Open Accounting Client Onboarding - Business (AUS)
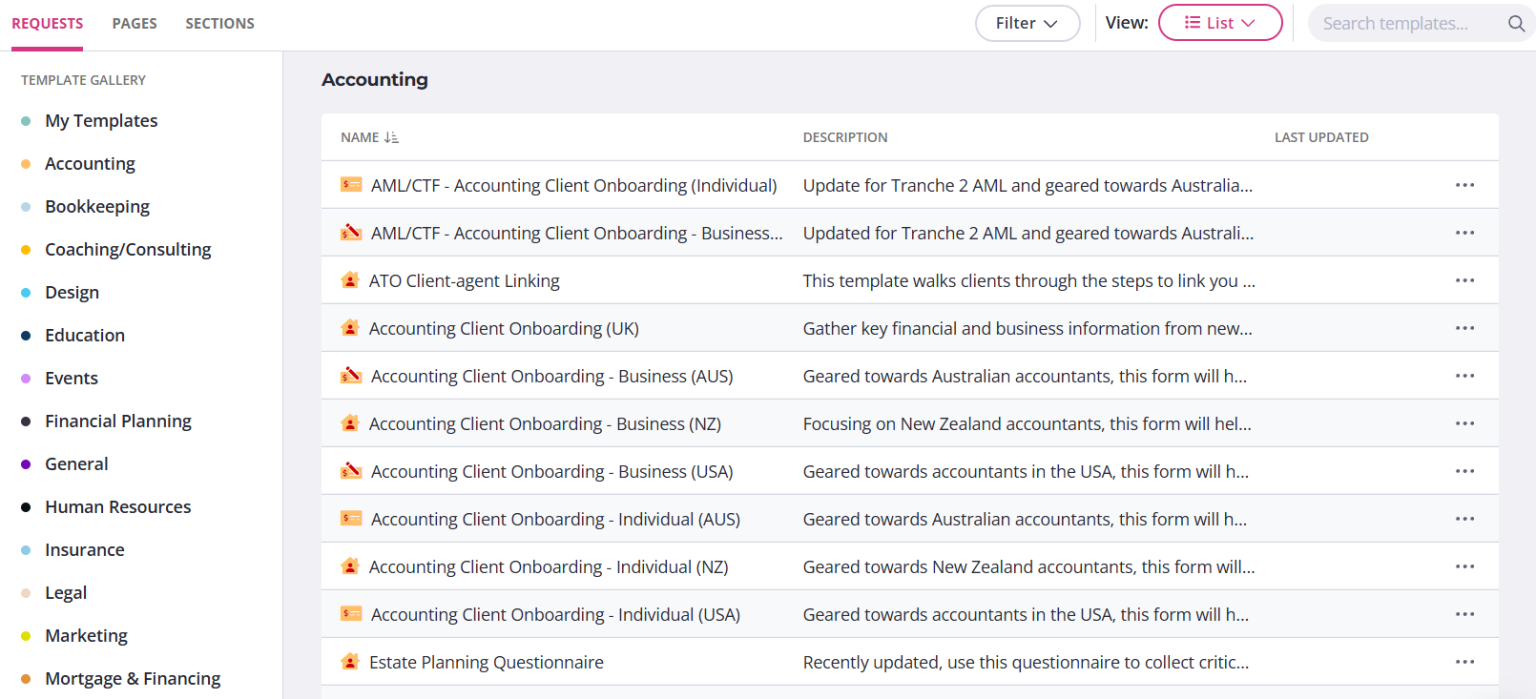The width and height of the screenshot is (1536, 699). click(x=552, y=376)
